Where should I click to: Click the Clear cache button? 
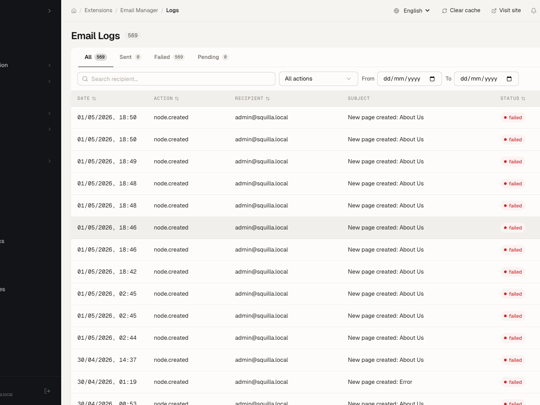click(x=461, y=11)
